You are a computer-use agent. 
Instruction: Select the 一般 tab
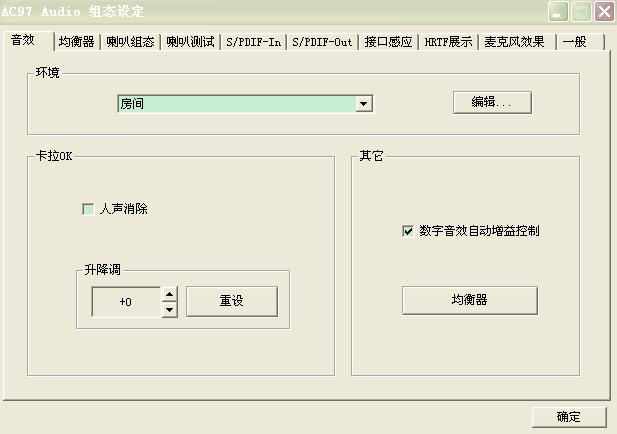(x=580, y=42)
